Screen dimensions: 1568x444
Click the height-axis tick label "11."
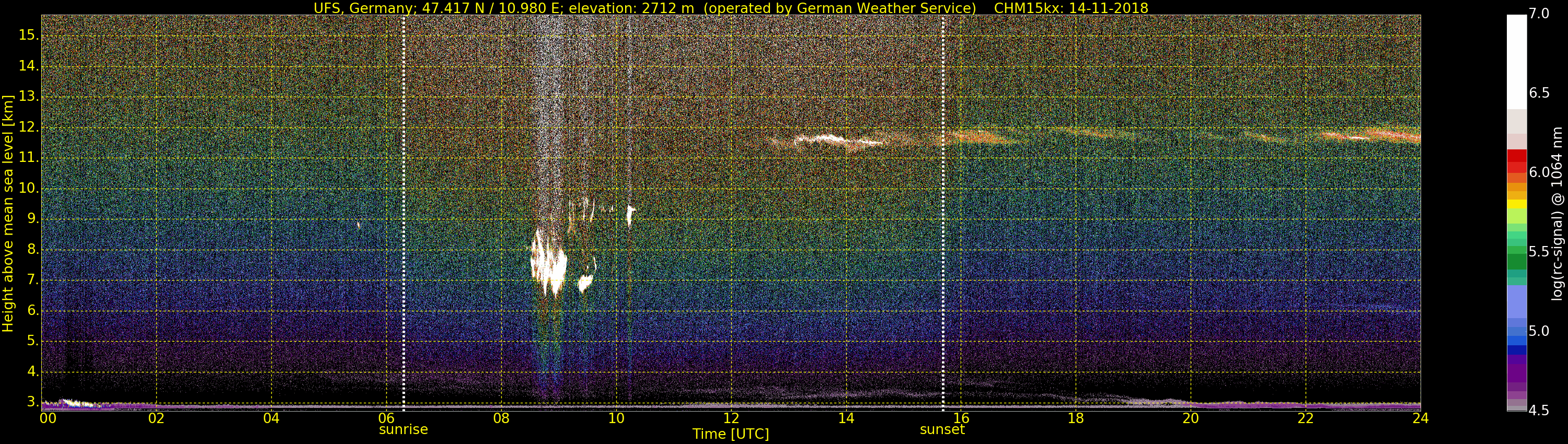[x=29, y=158]
